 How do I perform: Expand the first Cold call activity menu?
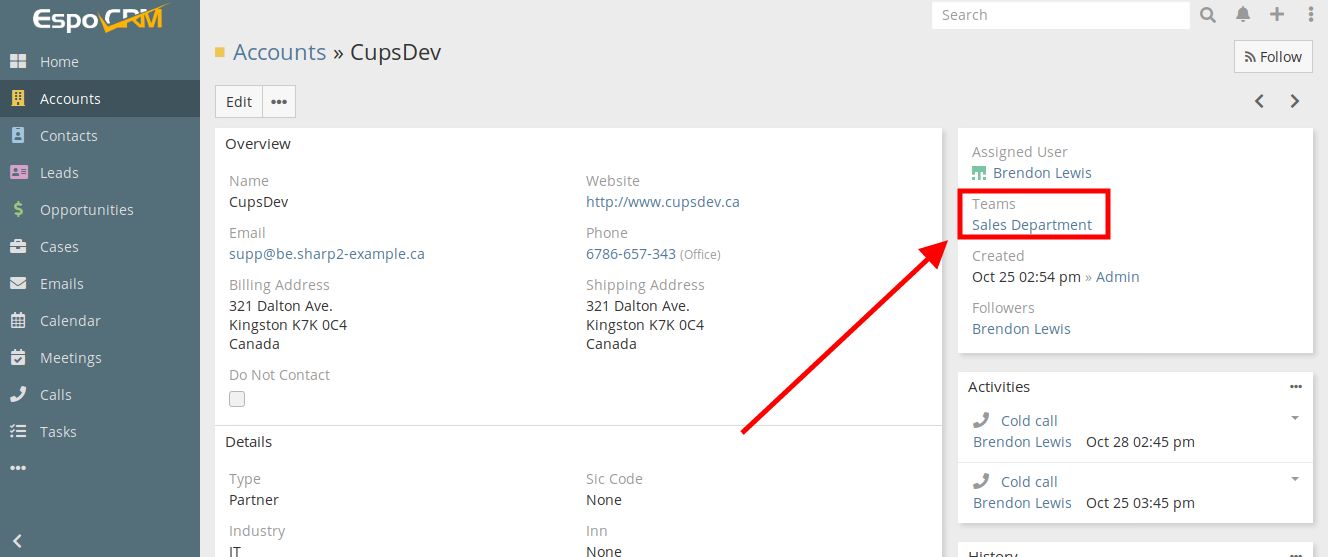pyautogui.click(x=1295, y=418)
